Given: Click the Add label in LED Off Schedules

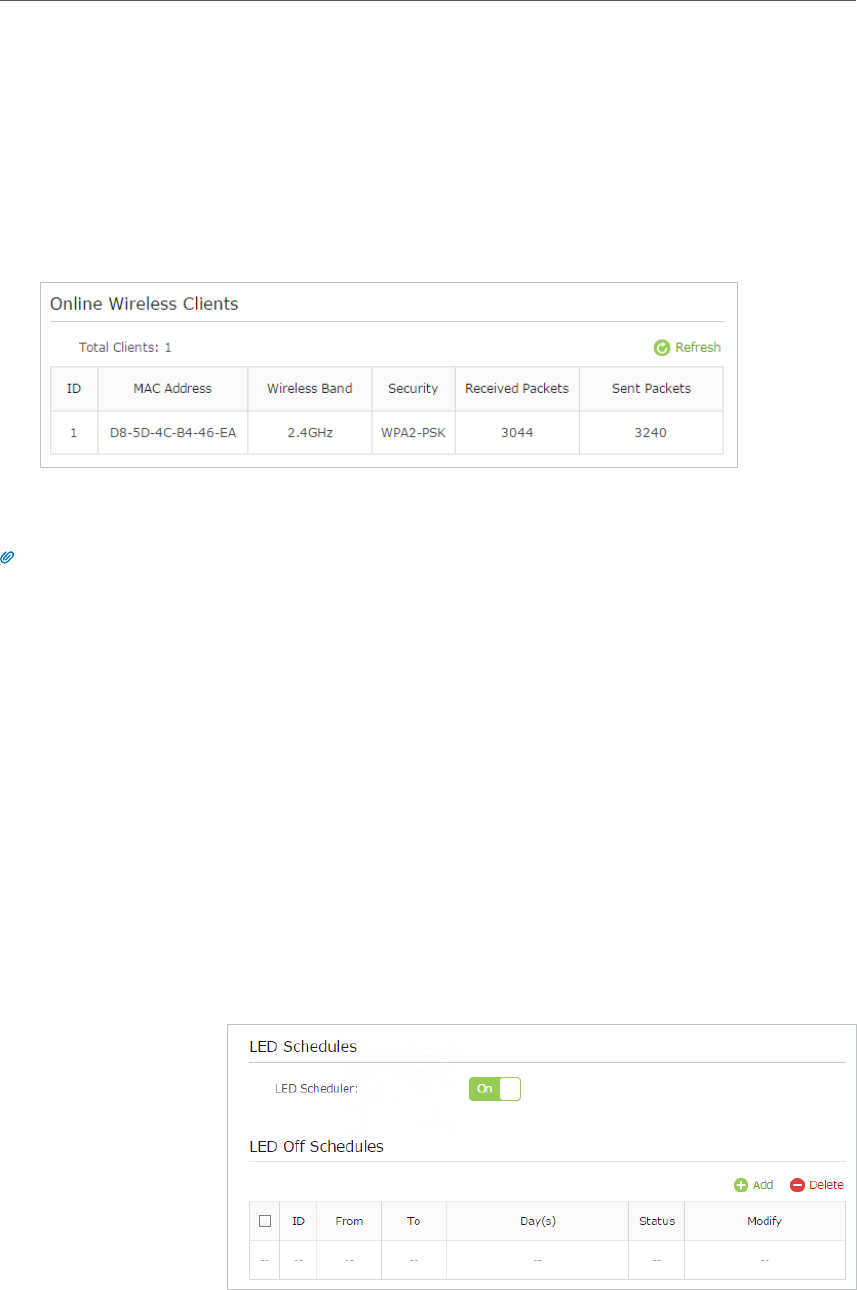Looking at the screenshot, I should pos(763,1185).
